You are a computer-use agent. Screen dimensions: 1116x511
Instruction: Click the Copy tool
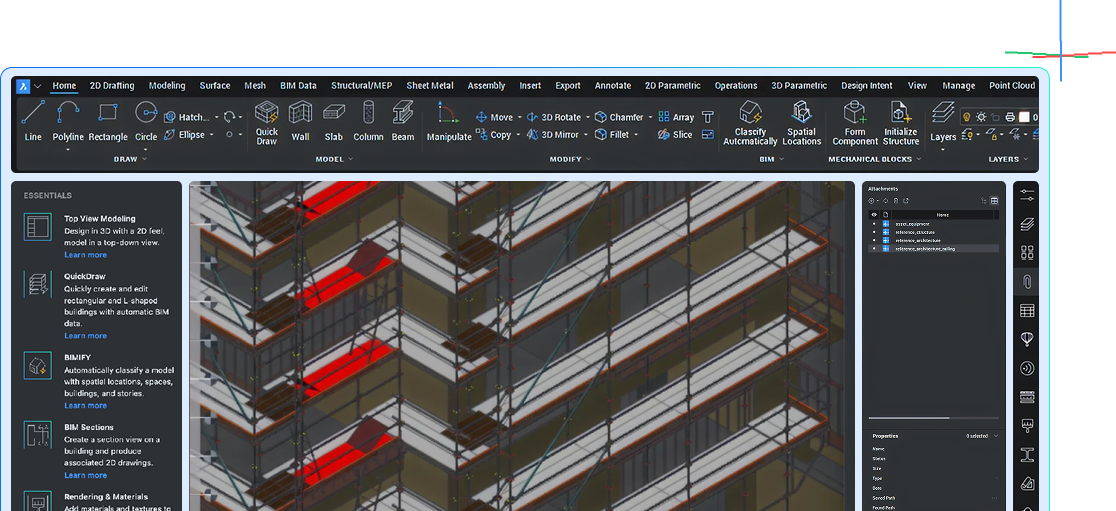pyautogui.click(x=493, y=135)
